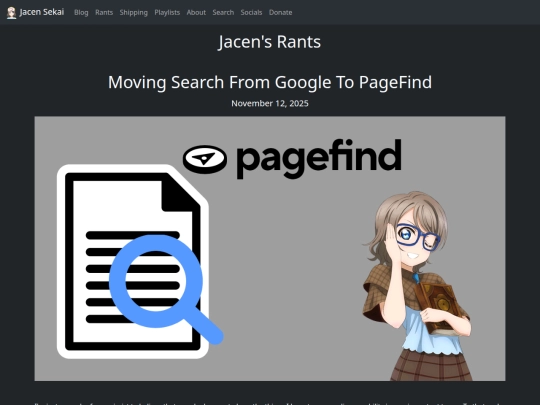This screenshot has width=540, height=405.
Task: Click the pagefind banner image
Action: [270, 249]
